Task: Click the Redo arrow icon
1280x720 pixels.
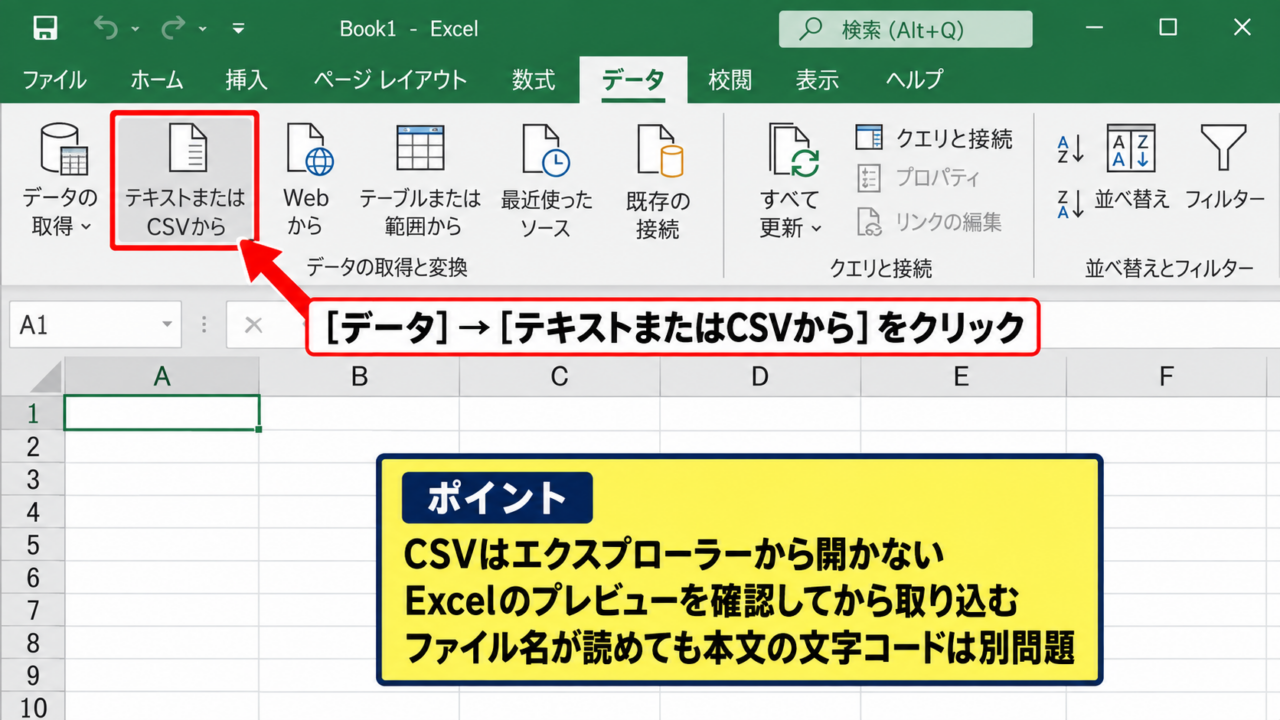Action: click(172, 28)
